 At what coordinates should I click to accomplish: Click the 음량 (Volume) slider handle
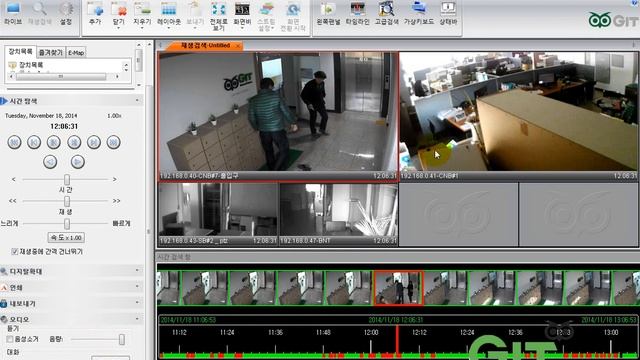(x=122, y=339)
